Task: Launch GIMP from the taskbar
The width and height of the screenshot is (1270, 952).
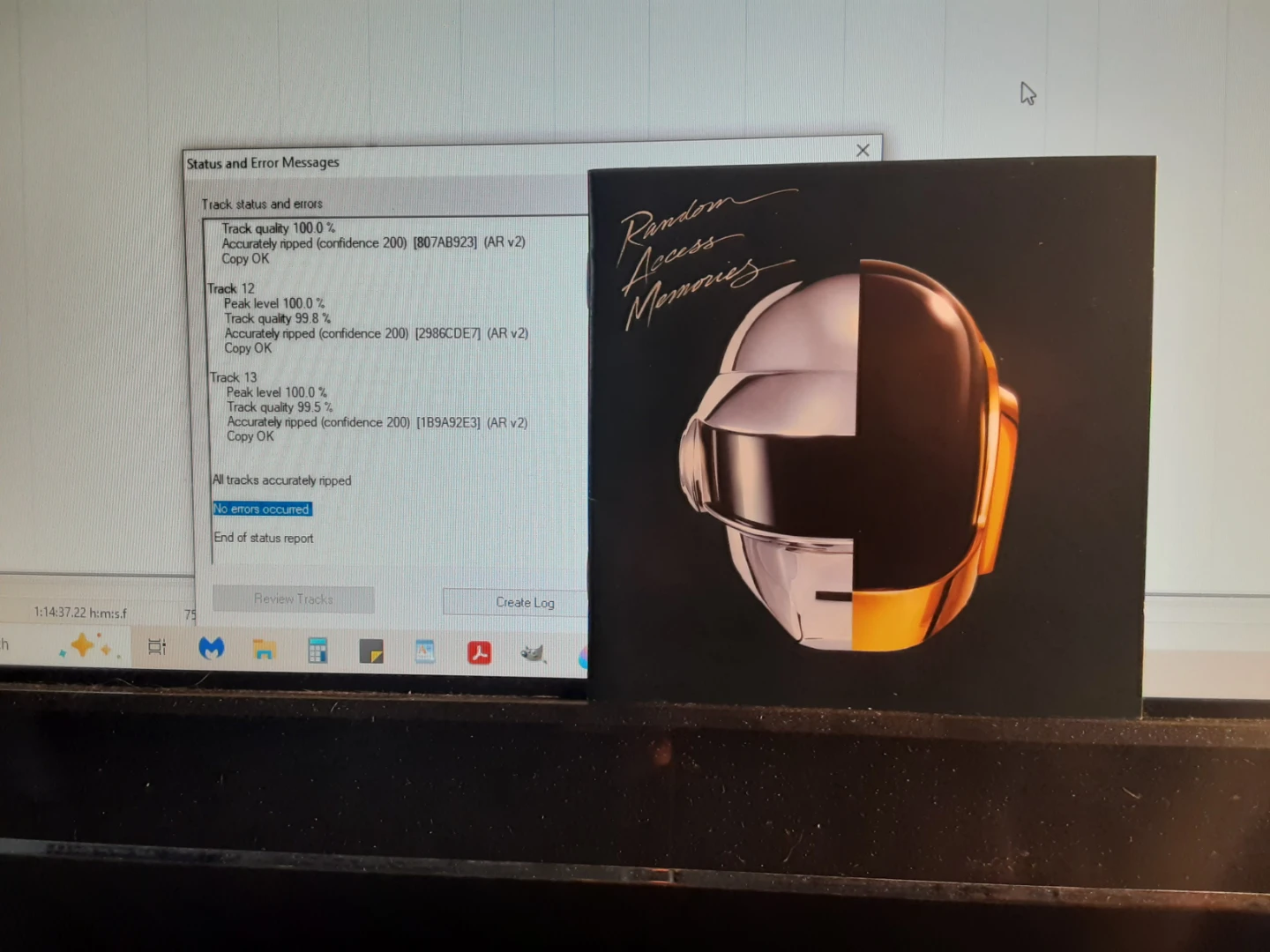Action: click(533, 653)
